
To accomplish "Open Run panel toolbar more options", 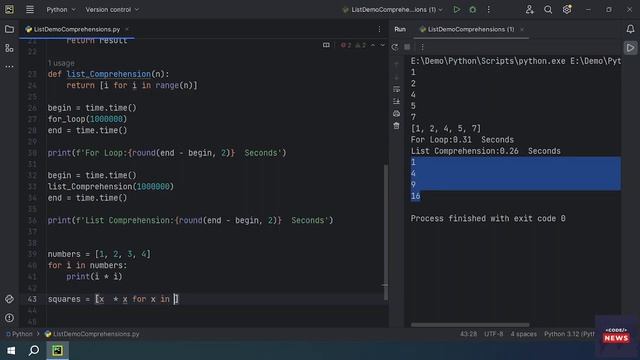I will [x=422, y=47].
